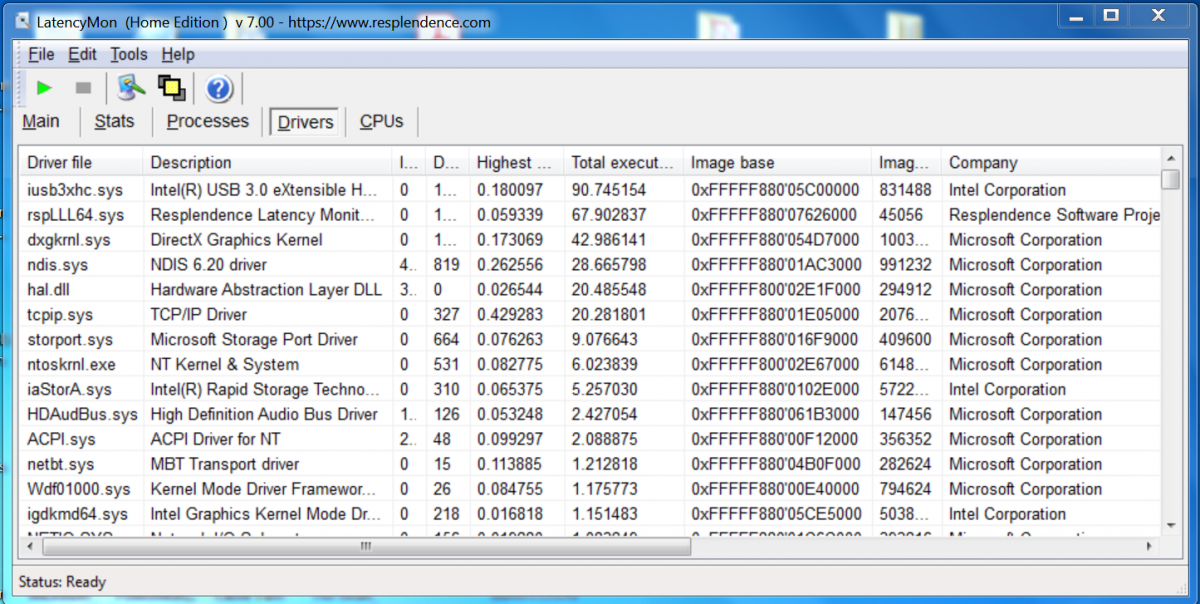Screen dimensions: 1200x604
Task: Click Resplendence Software company cell
Action: [1054, 215]
